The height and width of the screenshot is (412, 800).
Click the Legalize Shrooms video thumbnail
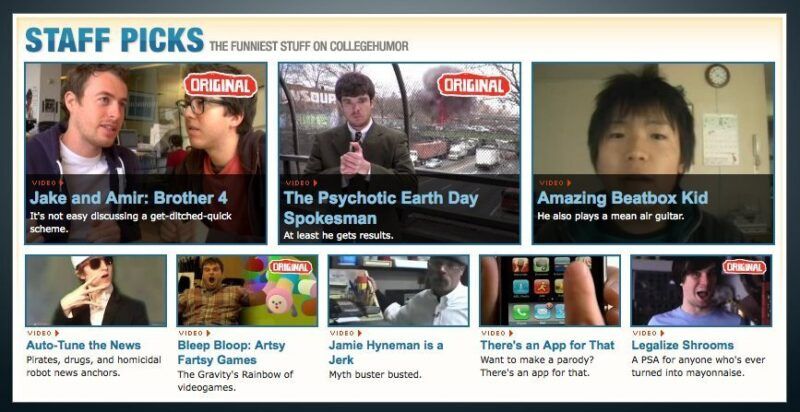click(702, 290)
